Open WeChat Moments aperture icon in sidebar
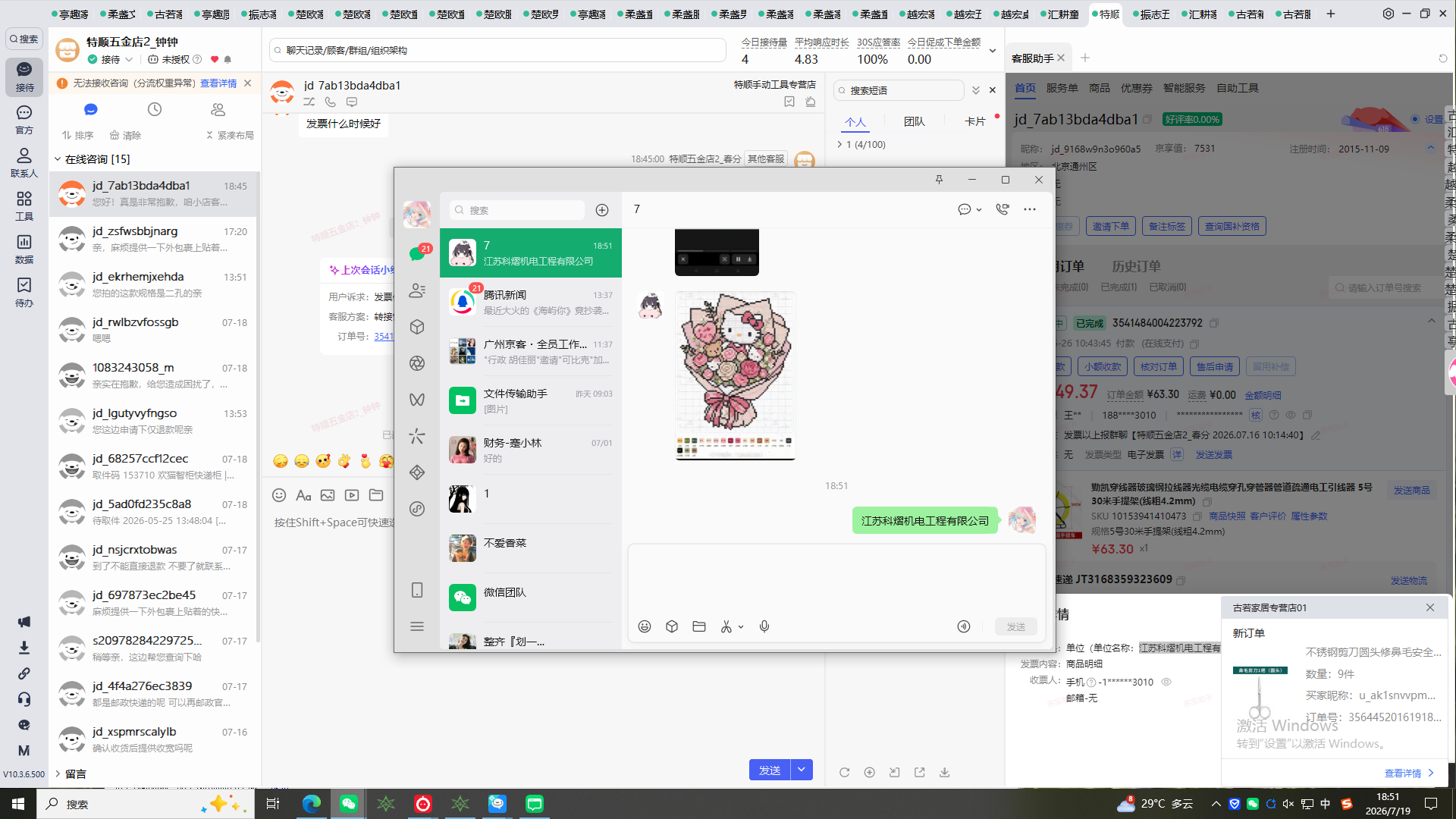The width and height of the screenshot is (1456, 819). click(x=417, y=363)
